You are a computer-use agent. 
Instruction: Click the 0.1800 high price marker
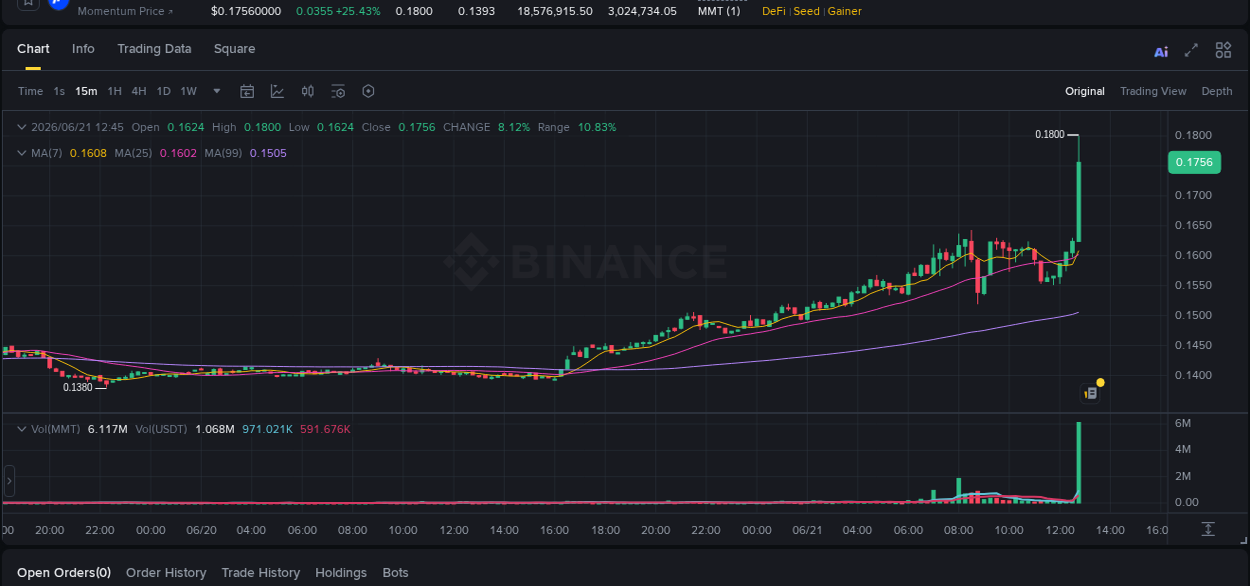[x=1049, y=134]
